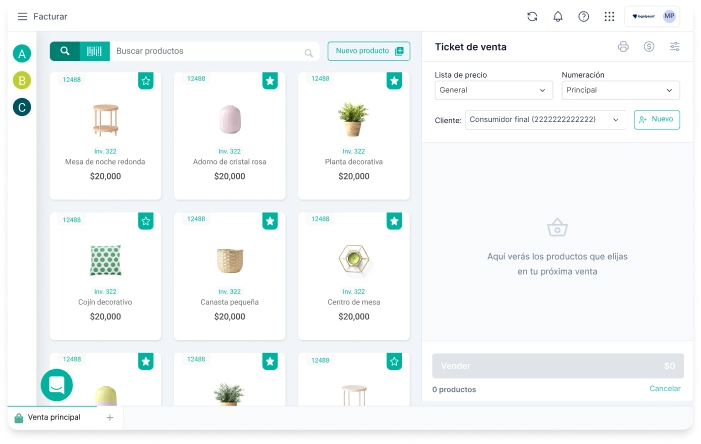Click the Nuevo client button
Viewport: 701px width, 444px height.
point(657,120)
